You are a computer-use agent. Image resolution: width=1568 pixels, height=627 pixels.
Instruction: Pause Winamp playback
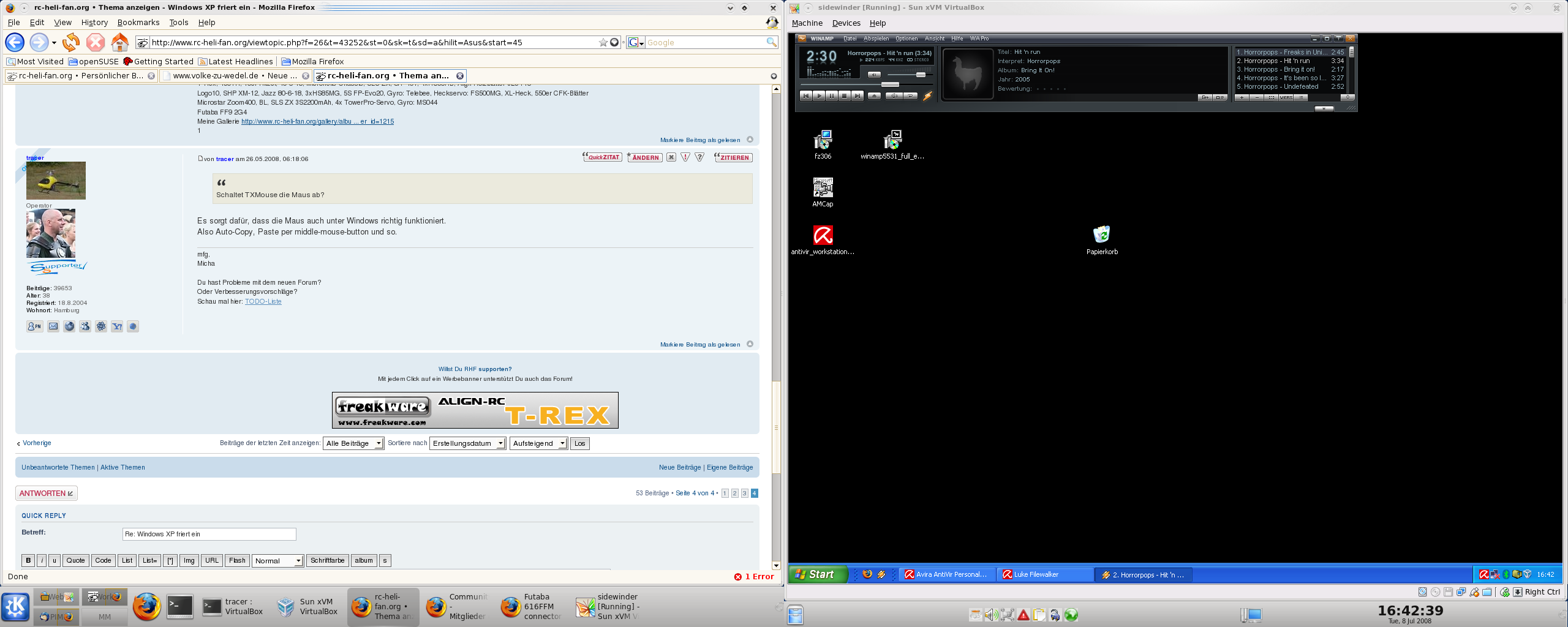[832, 96]
